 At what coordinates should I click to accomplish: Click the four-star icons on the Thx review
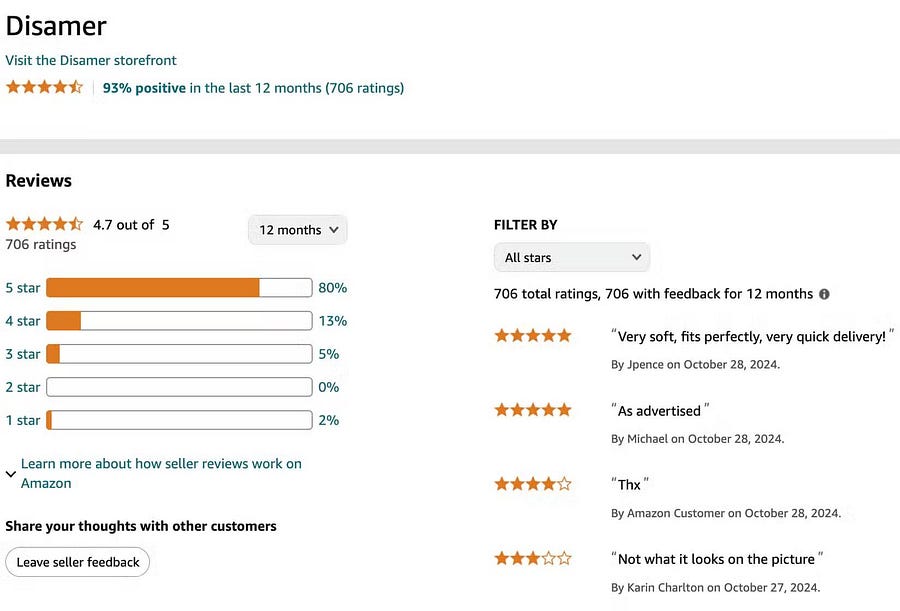click(x=532, y=483)
